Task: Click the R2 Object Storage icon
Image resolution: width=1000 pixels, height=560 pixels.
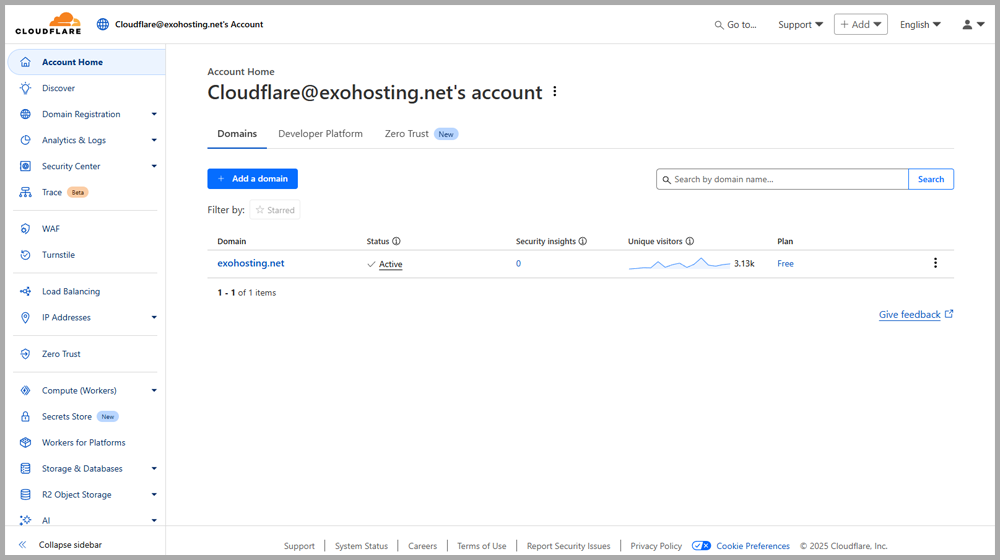Action: (26, 494)
